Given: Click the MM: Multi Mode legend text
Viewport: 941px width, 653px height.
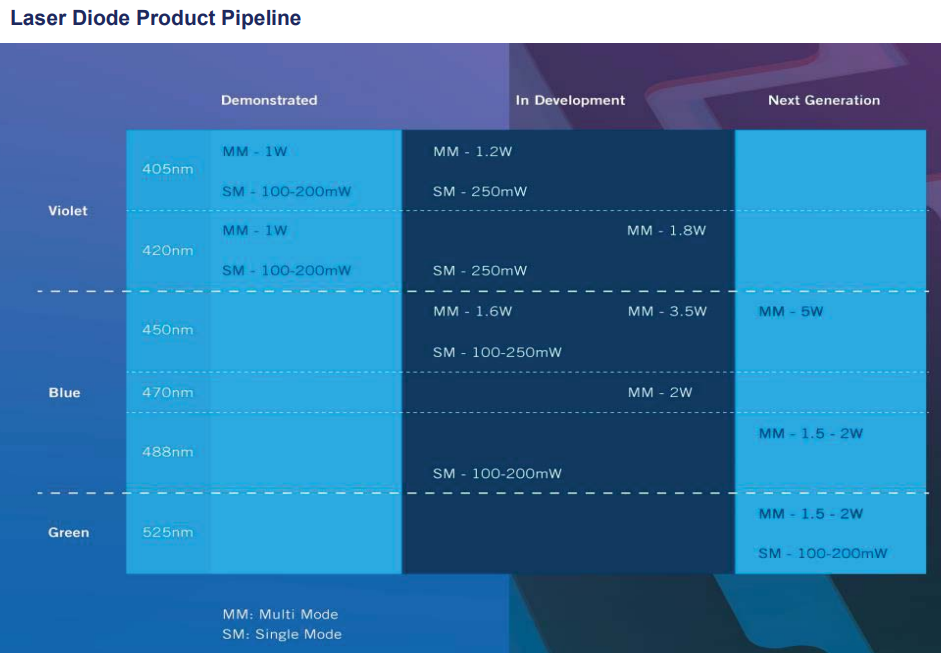Looking at the screenshot, I should (x=280, y=615).
